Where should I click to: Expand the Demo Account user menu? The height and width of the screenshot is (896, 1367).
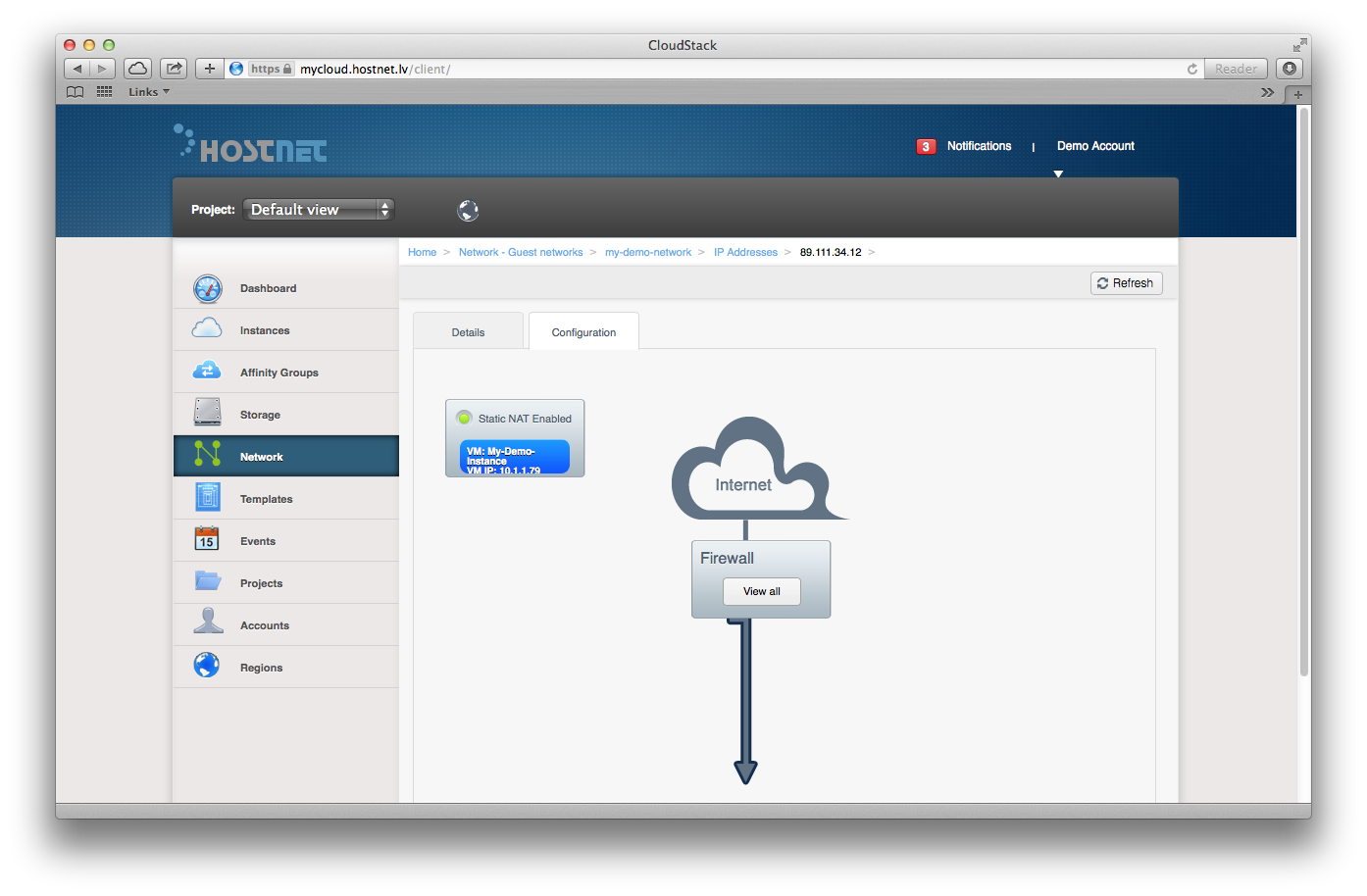tap(1094, 147)
